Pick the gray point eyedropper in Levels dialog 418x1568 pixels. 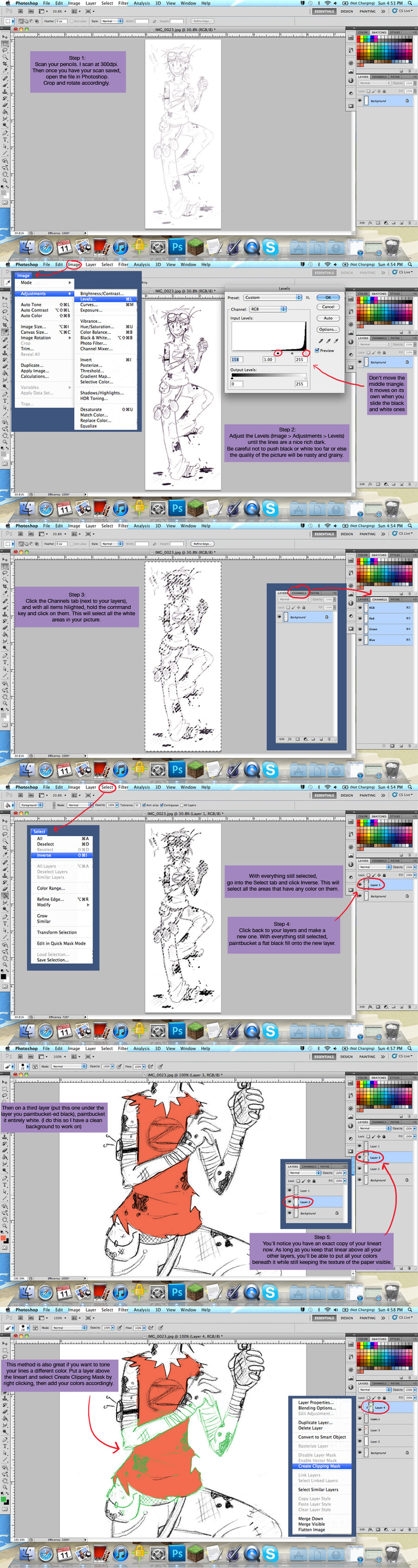tap(327, 341)
